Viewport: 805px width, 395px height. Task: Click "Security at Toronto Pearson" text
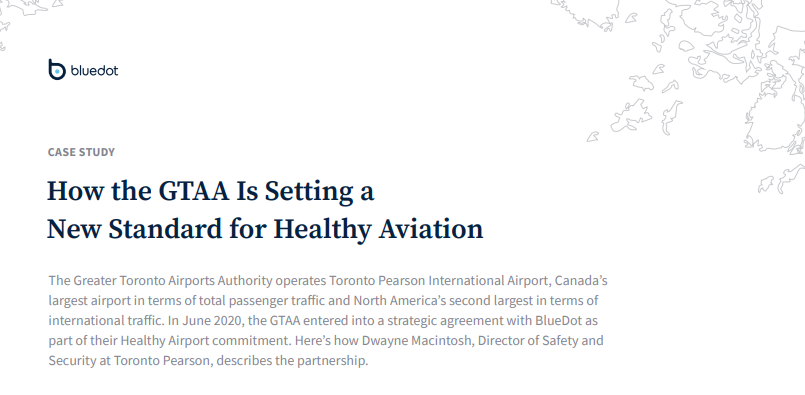coord(130,361)
